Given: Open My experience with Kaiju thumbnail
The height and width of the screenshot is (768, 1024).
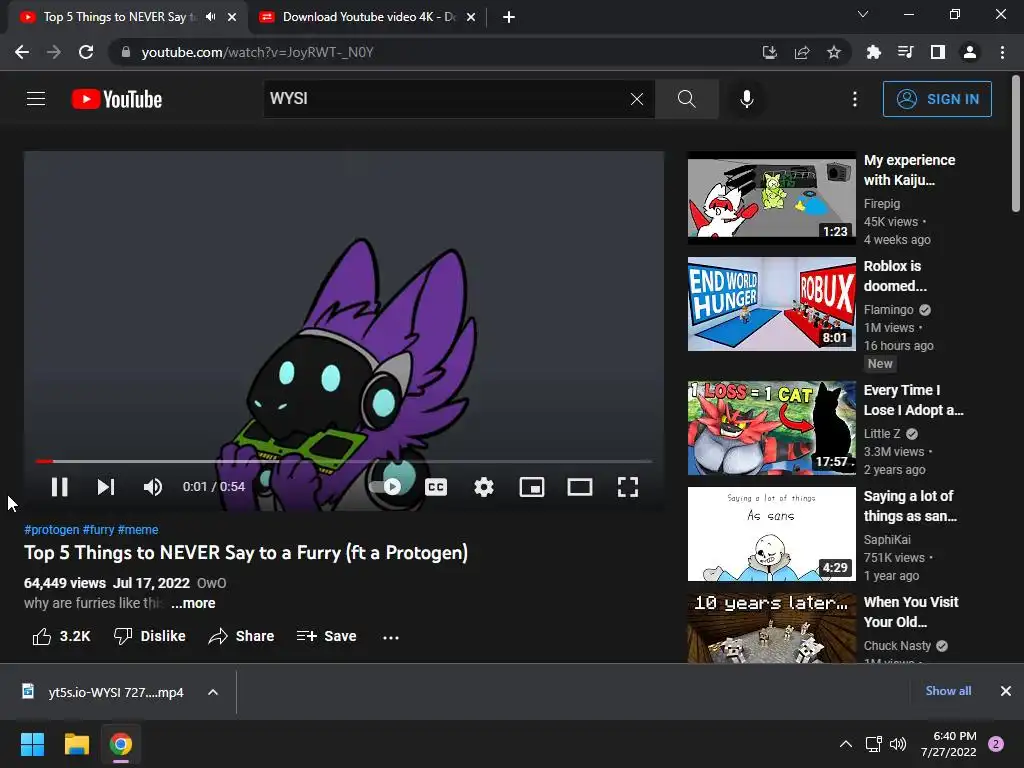Looking at the screenshot, I should click(771, 198).
